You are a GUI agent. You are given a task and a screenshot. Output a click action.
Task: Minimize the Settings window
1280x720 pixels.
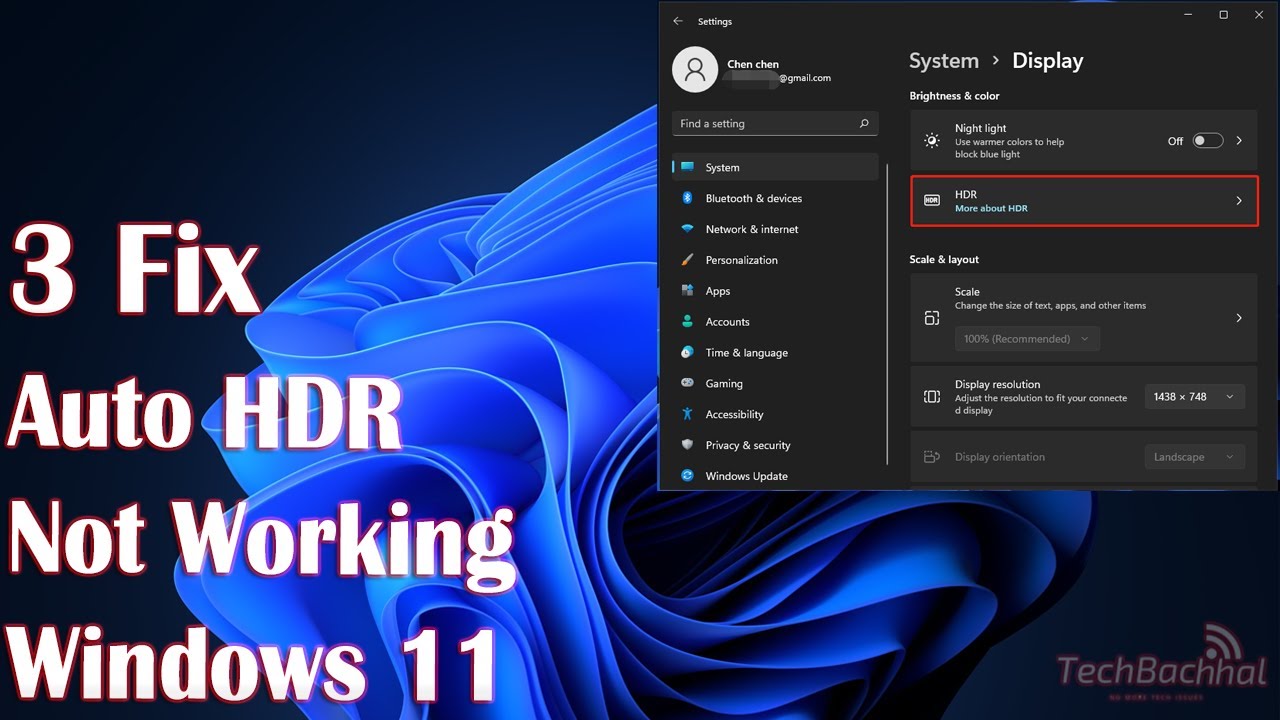click(x=1187, y=15)
